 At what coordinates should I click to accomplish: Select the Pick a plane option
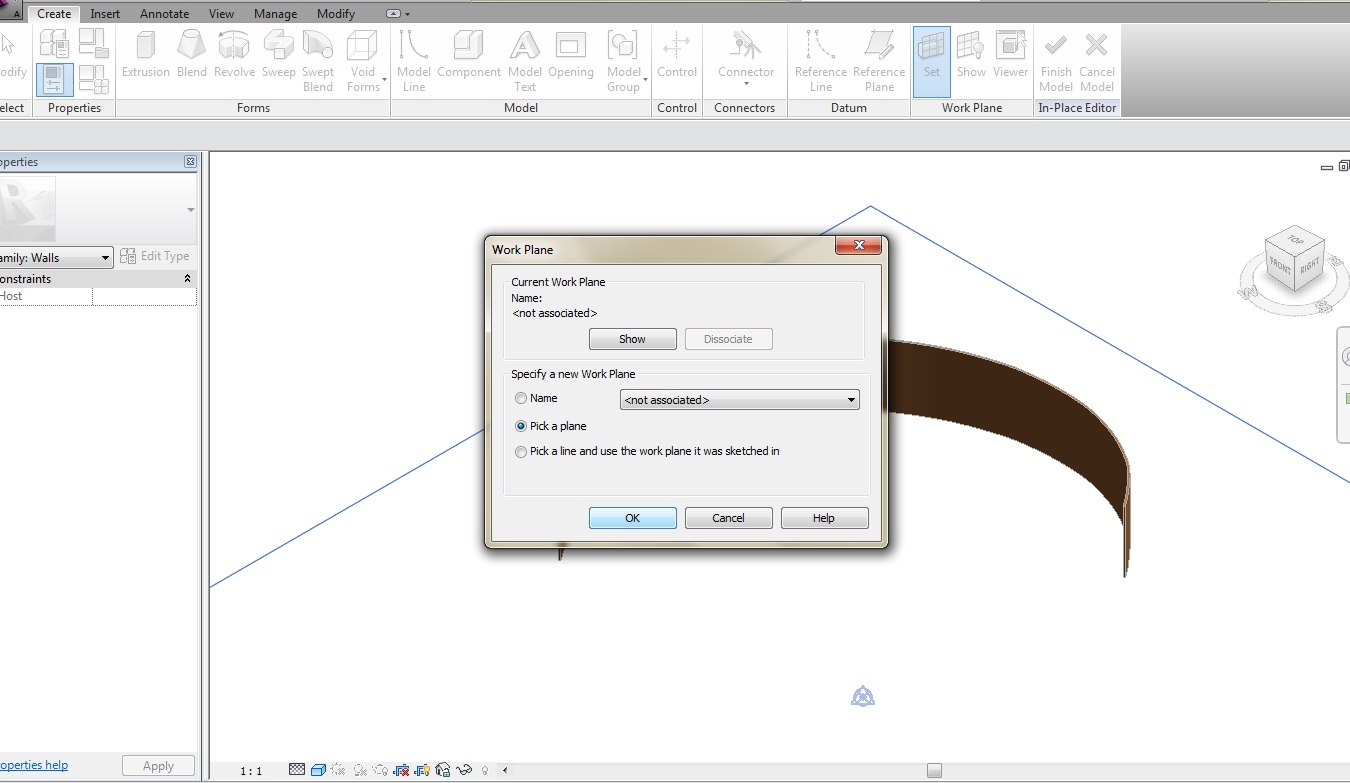521,426
